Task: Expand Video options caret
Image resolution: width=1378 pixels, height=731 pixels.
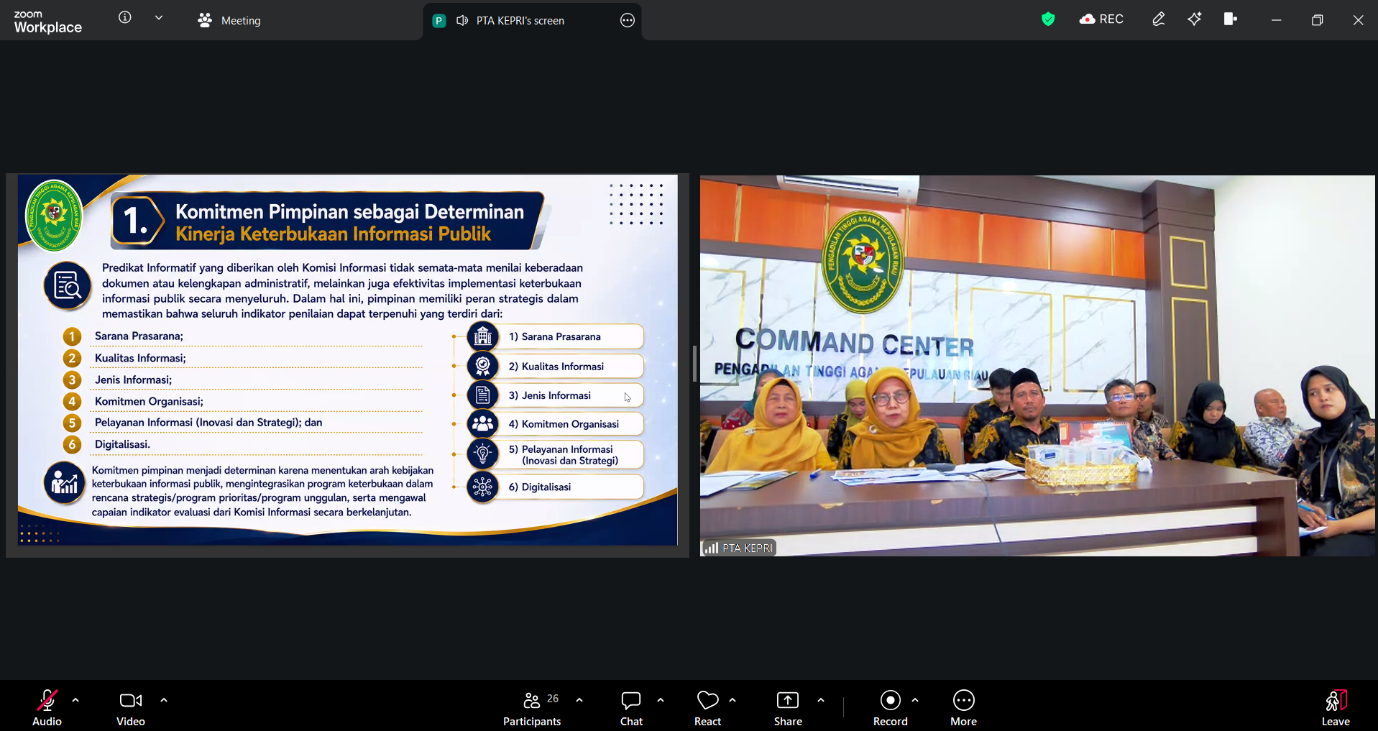Action: tap(164, 700)
